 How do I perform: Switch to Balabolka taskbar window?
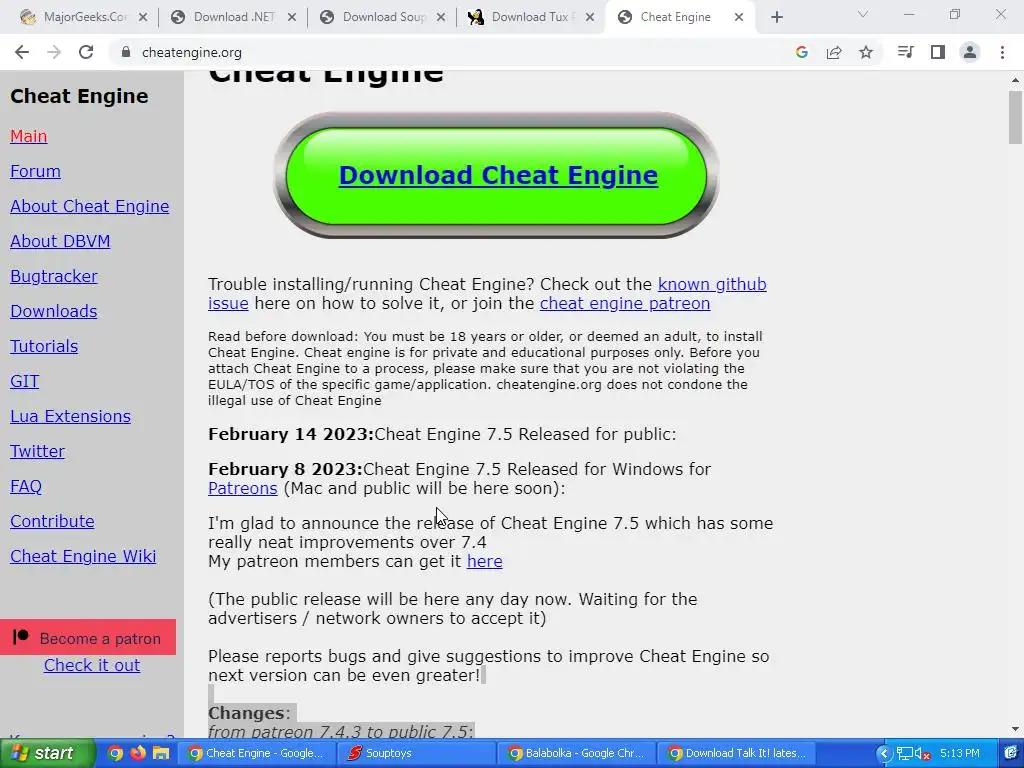coord(576,753)
